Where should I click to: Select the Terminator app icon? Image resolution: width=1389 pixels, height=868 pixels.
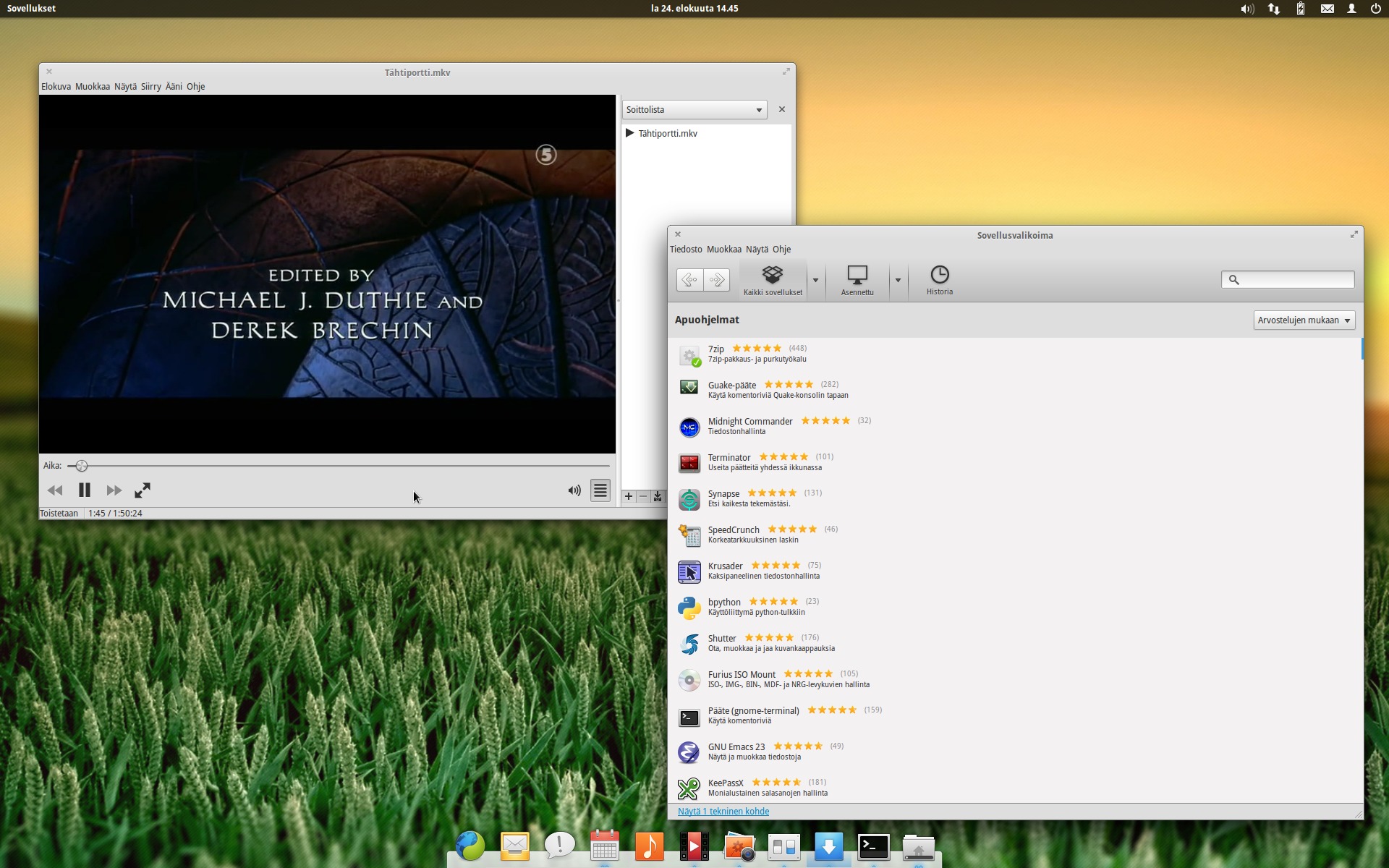point(689,463)
